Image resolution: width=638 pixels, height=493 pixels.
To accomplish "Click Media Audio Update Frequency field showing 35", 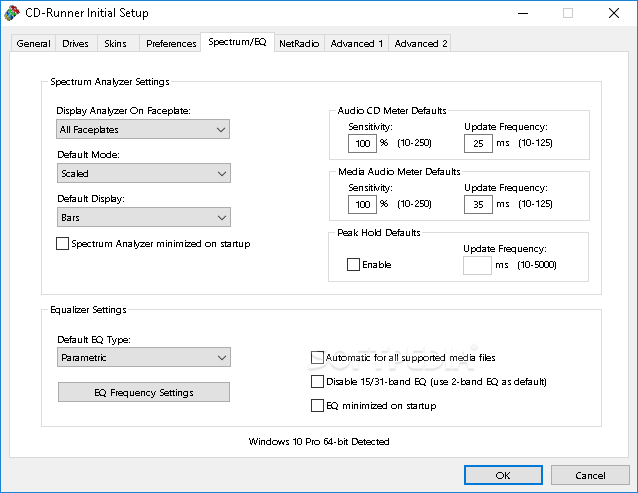I will [478, 204].
